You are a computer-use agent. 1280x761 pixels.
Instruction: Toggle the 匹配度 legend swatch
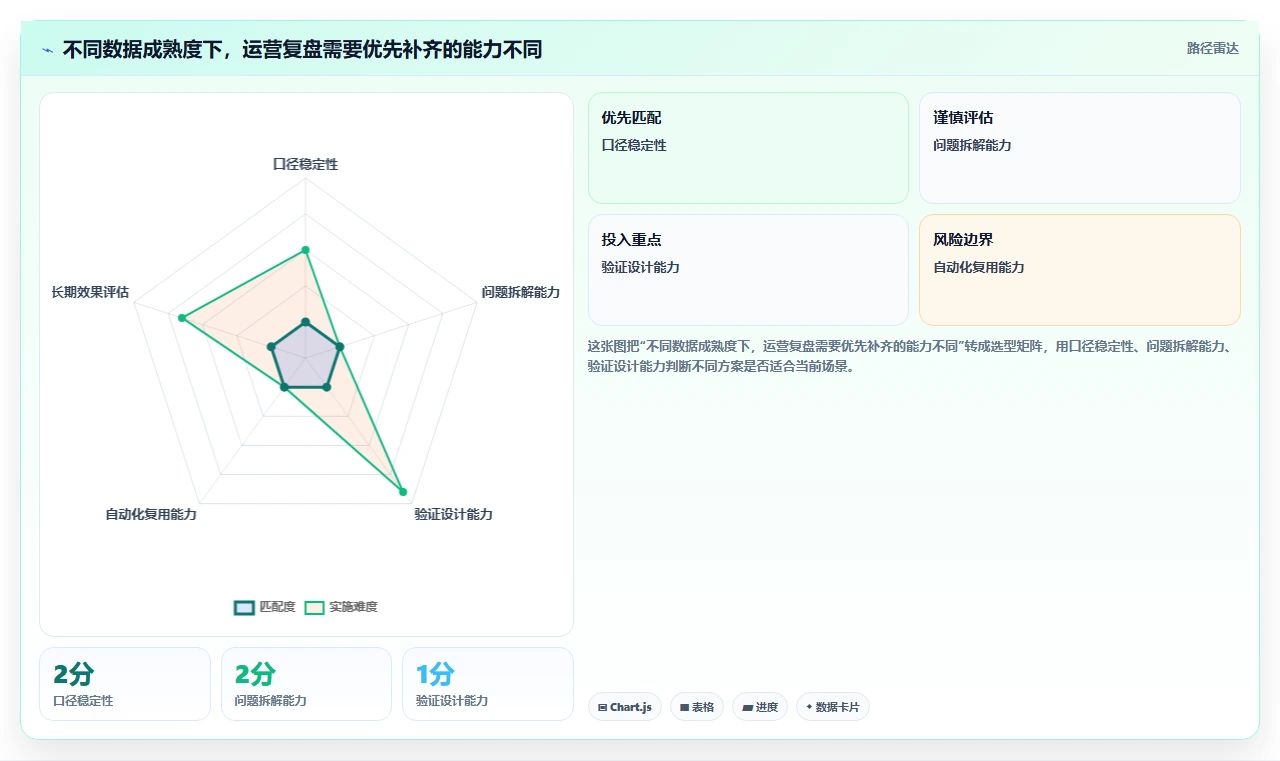point(245,607)
